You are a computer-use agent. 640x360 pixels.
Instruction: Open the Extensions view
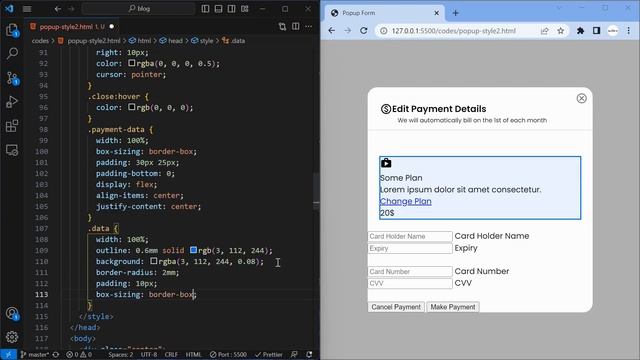12,126
